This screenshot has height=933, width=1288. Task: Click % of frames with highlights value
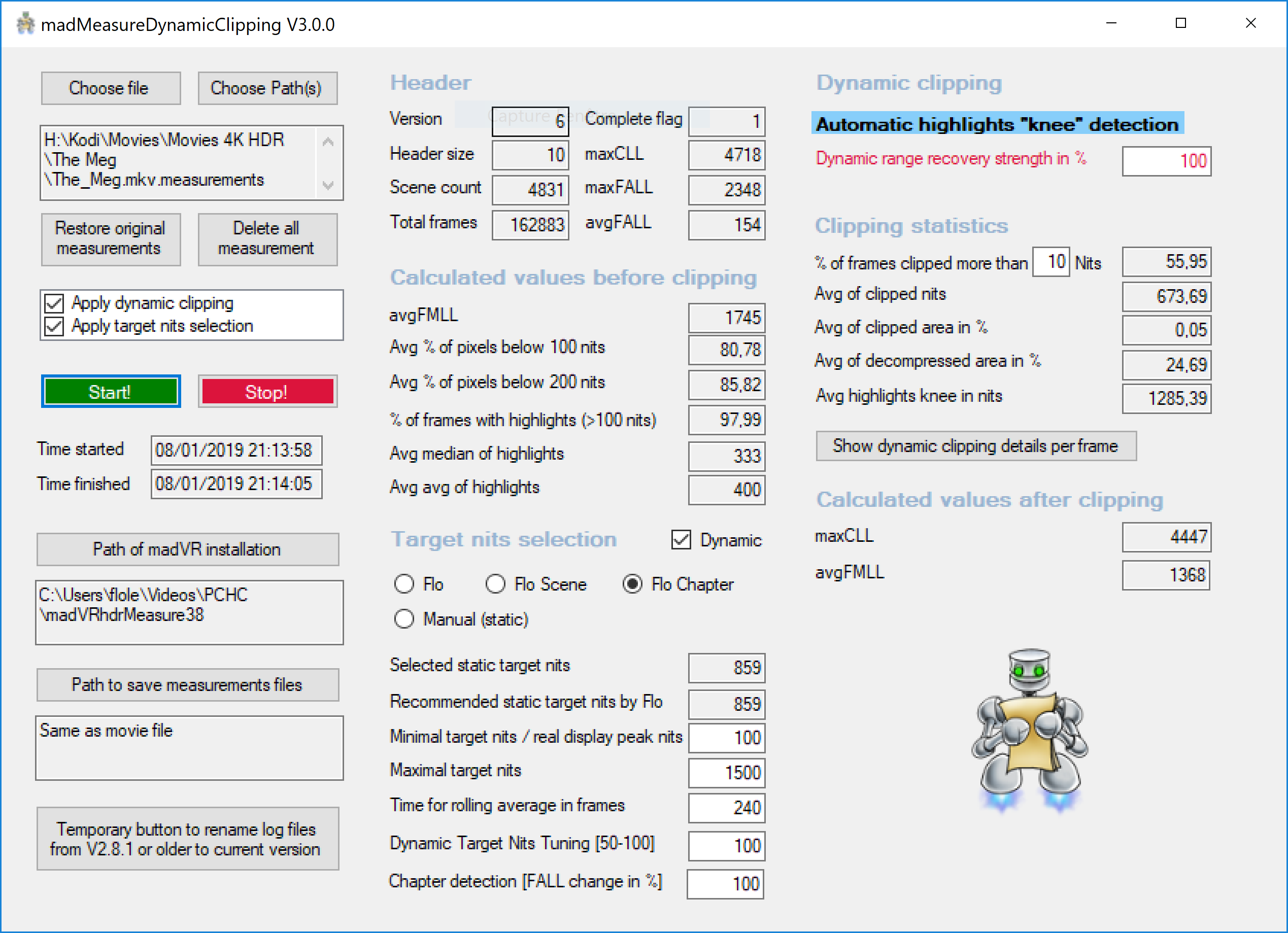(726, 420)
